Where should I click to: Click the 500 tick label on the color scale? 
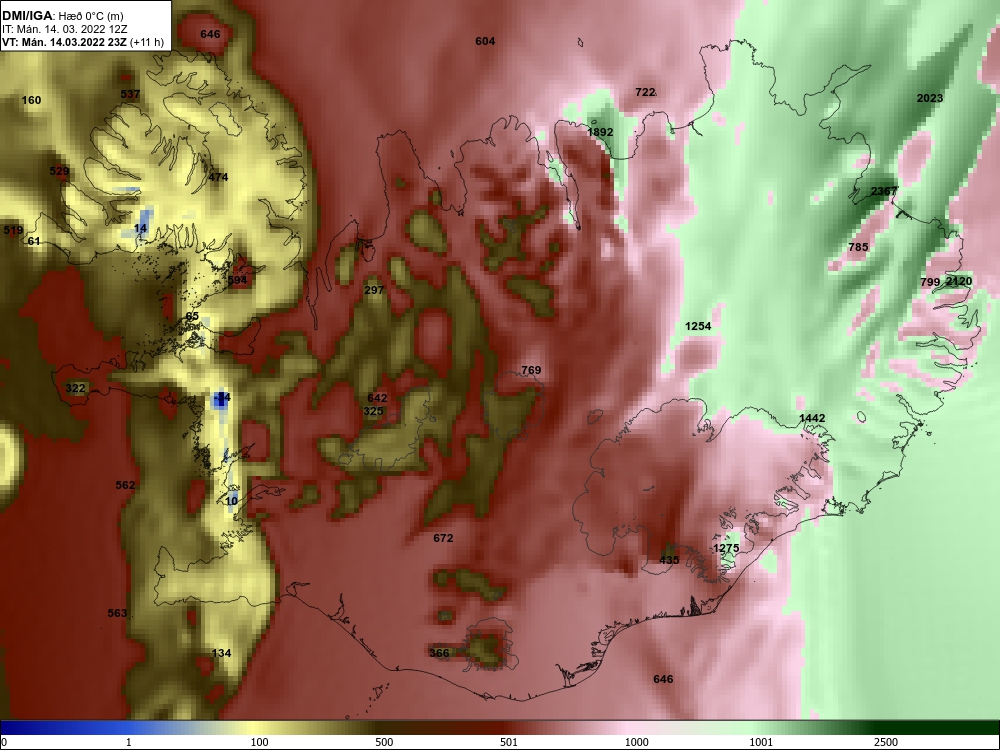(x=384, y=742)
